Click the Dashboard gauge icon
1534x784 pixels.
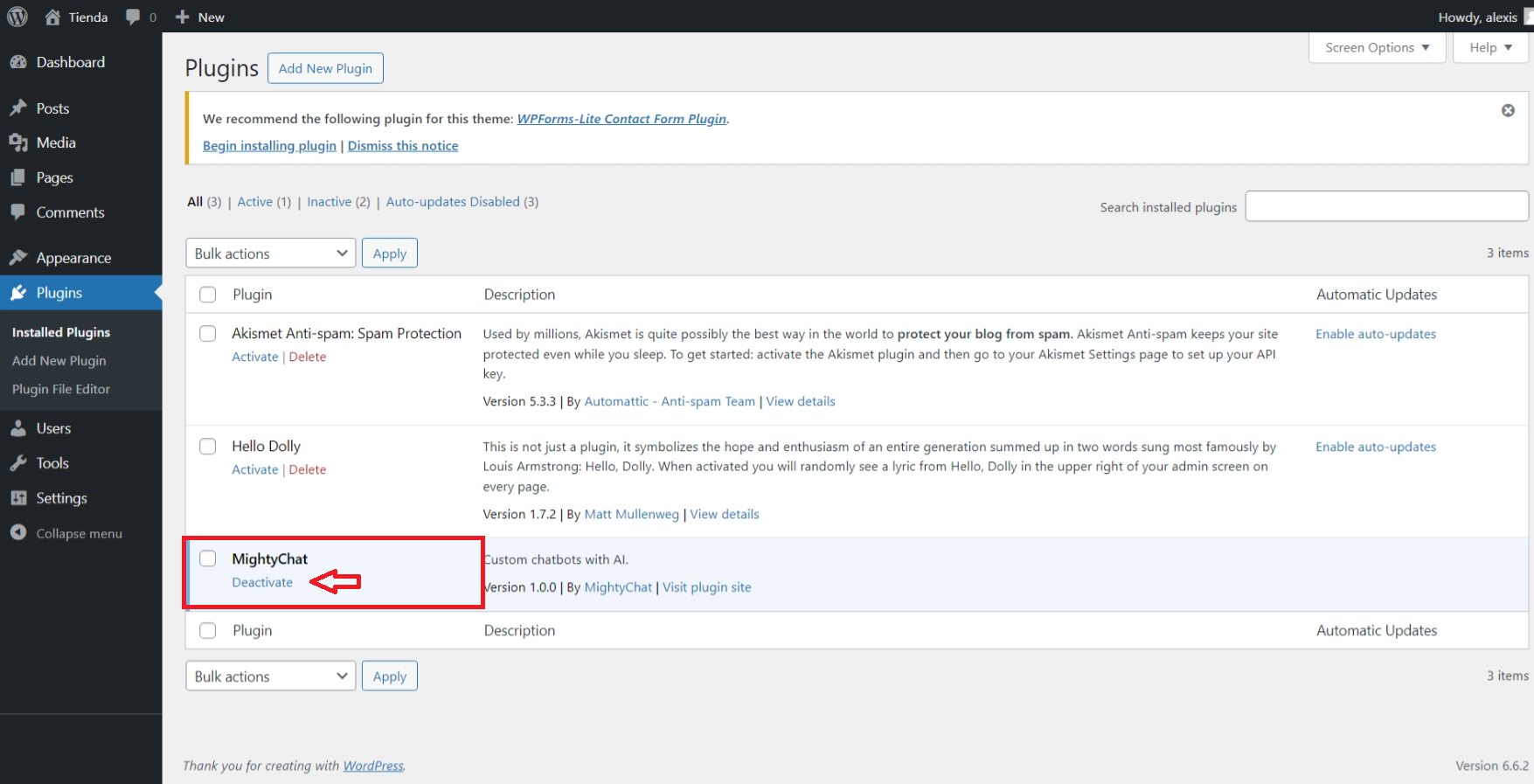tap(18, 62)
